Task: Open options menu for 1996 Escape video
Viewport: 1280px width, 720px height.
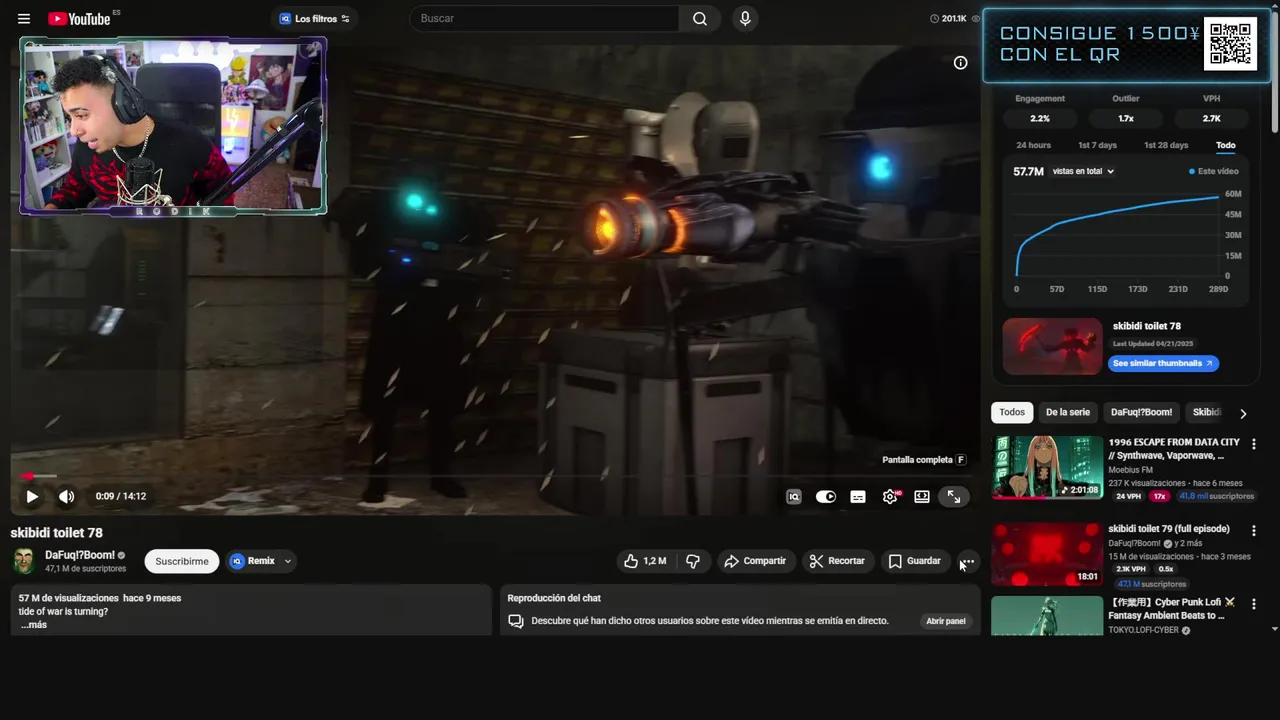Action: point(1254,444)
